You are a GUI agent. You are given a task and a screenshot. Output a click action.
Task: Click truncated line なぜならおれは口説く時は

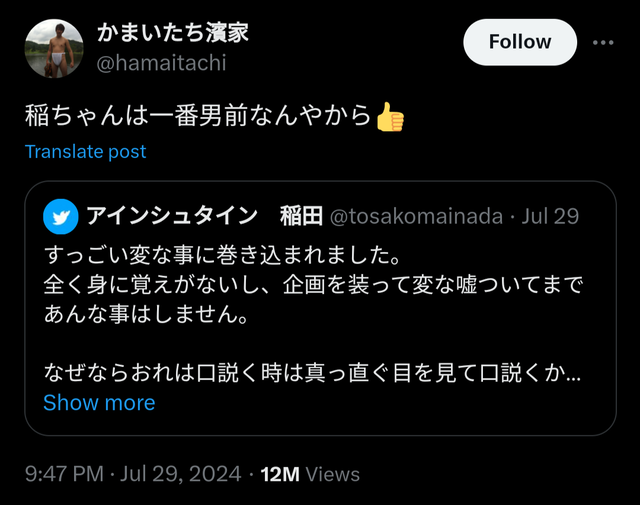pos(312,373)
